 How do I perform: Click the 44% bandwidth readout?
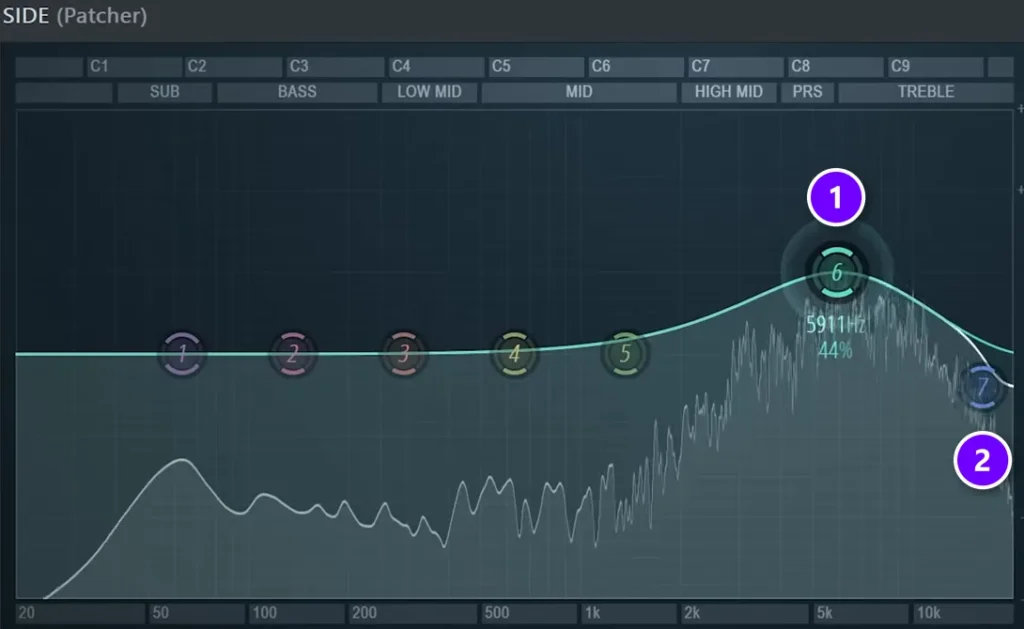(x=835, y=351)
